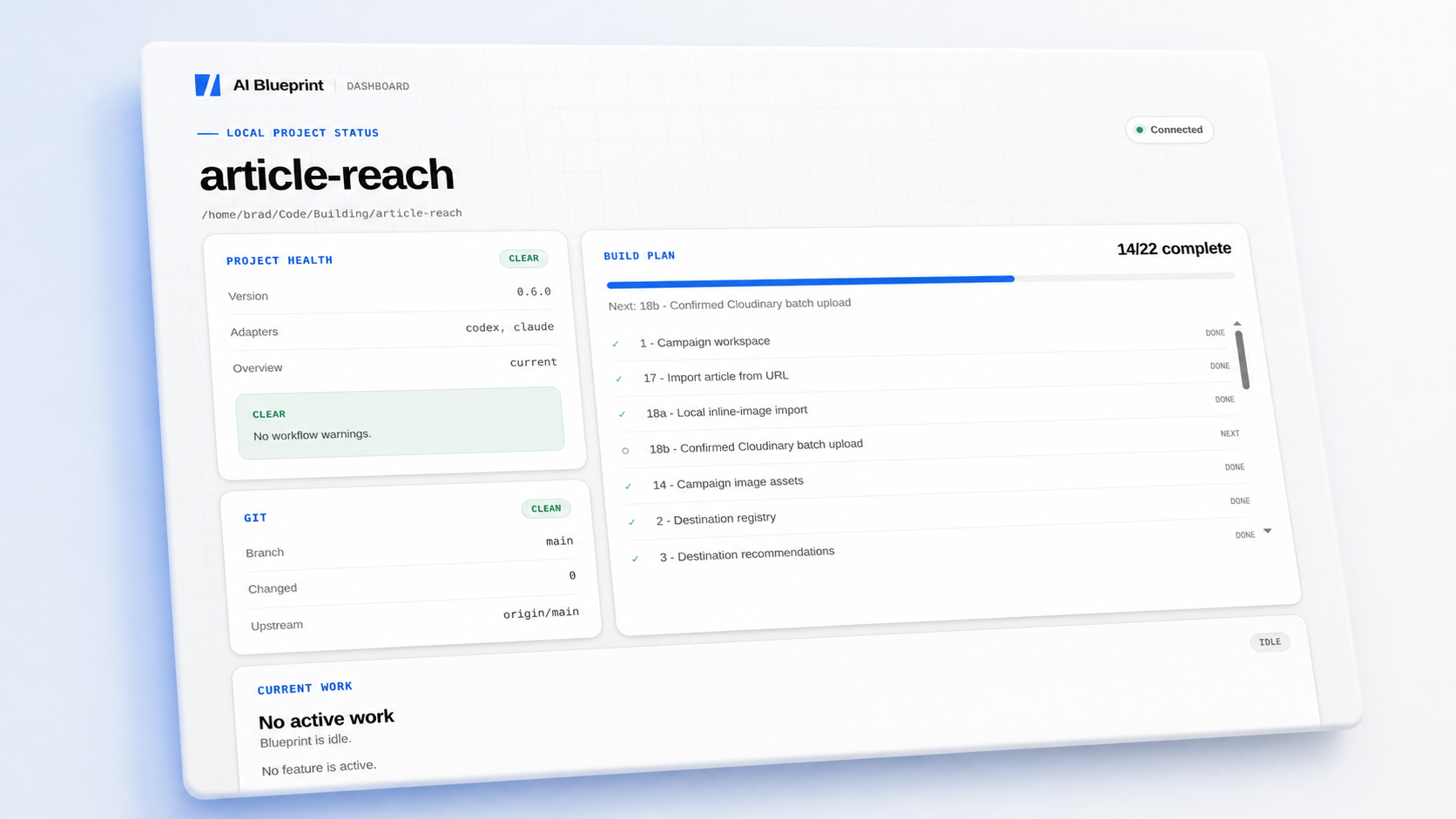Click the Version value 0.6.0
This screenshot has height=819, width=1456.
534,292
